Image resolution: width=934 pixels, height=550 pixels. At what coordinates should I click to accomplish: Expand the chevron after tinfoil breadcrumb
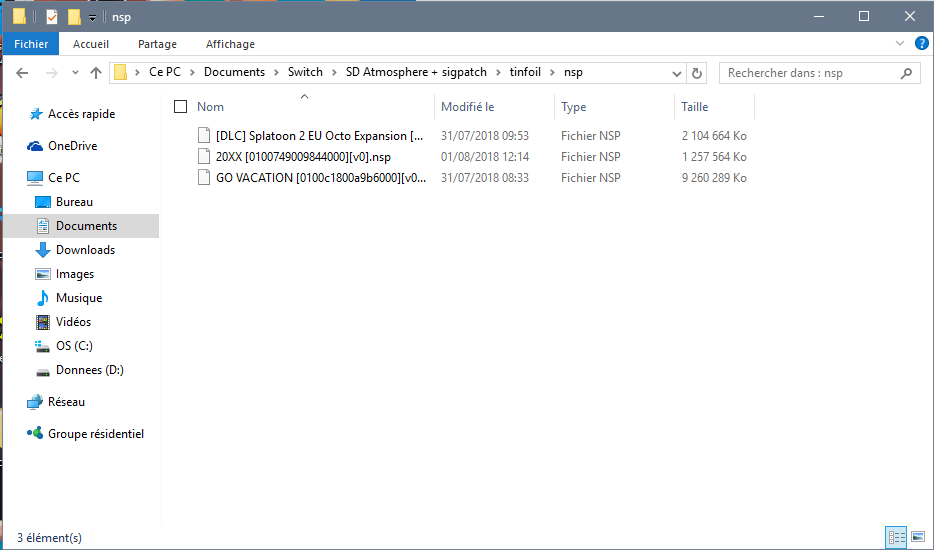(552, 73)
